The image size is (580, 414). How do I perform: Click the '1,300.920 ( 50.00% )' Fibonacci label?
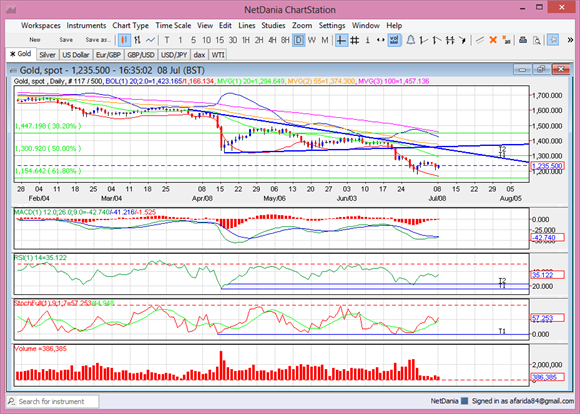click(48, 148)
